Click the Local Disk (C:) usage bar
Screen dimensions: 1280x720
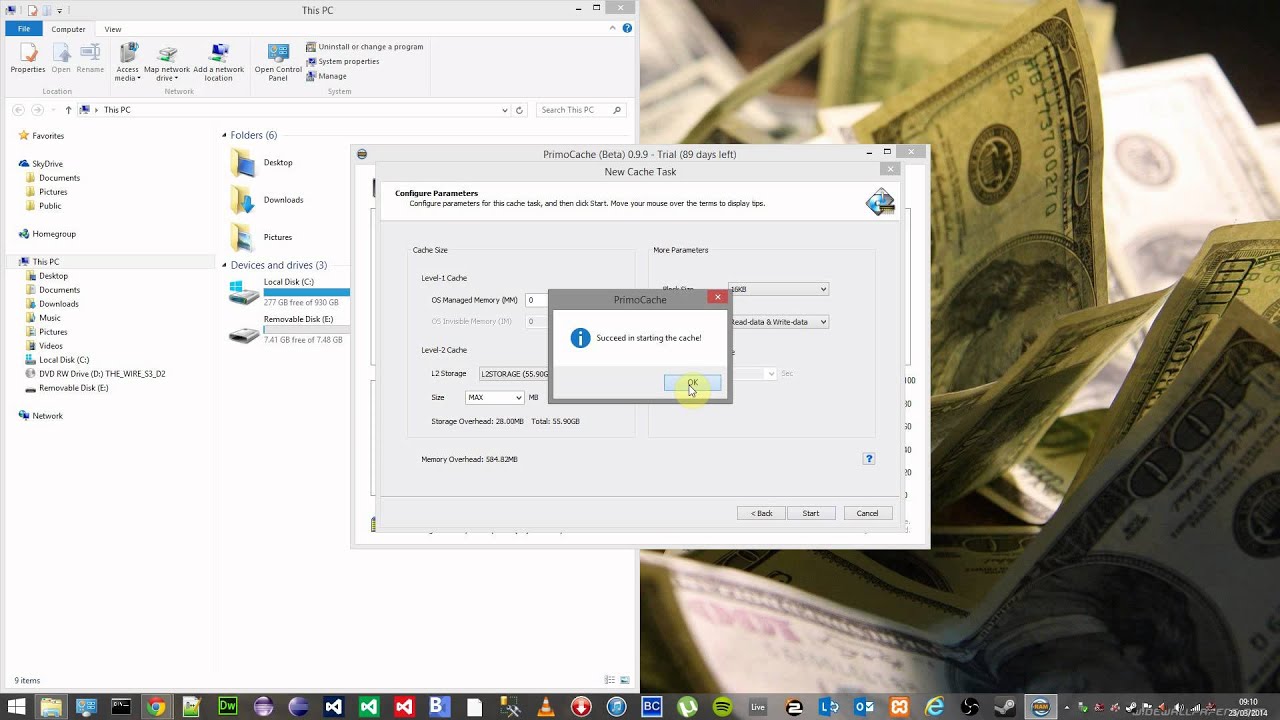[x=306, y=292]
